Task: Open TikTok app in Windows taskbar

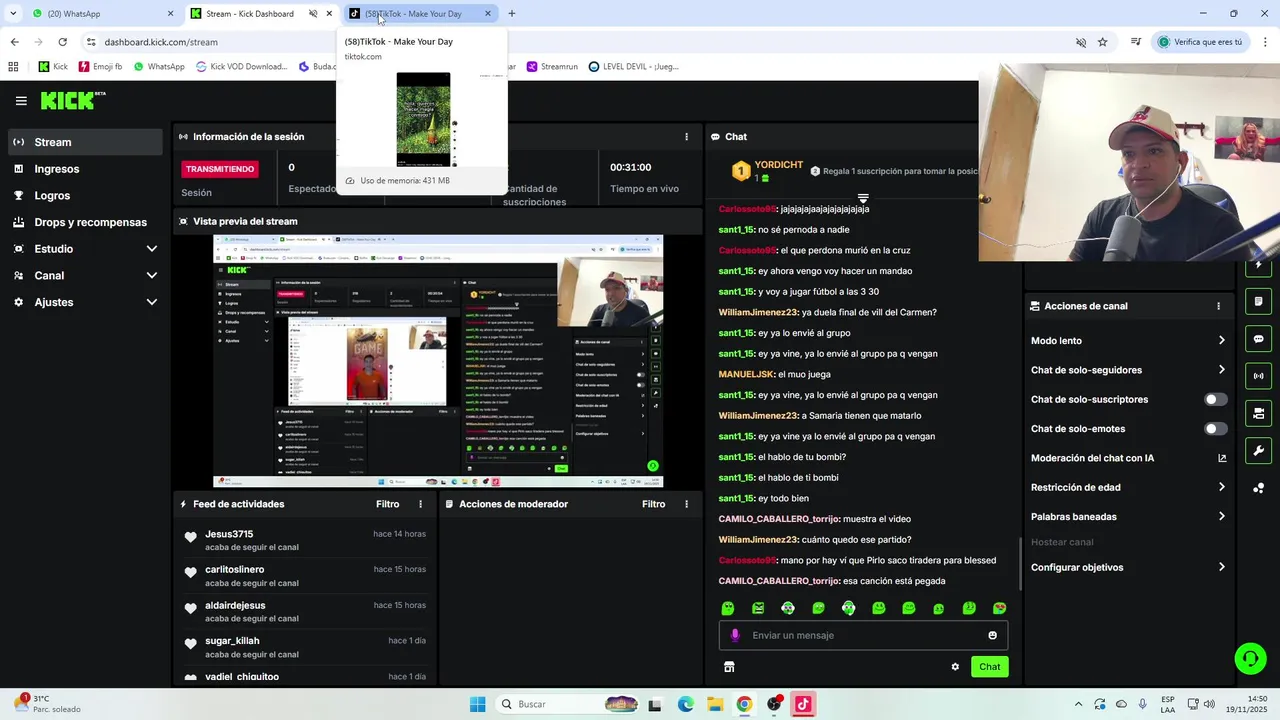Action: pos(802,704)
